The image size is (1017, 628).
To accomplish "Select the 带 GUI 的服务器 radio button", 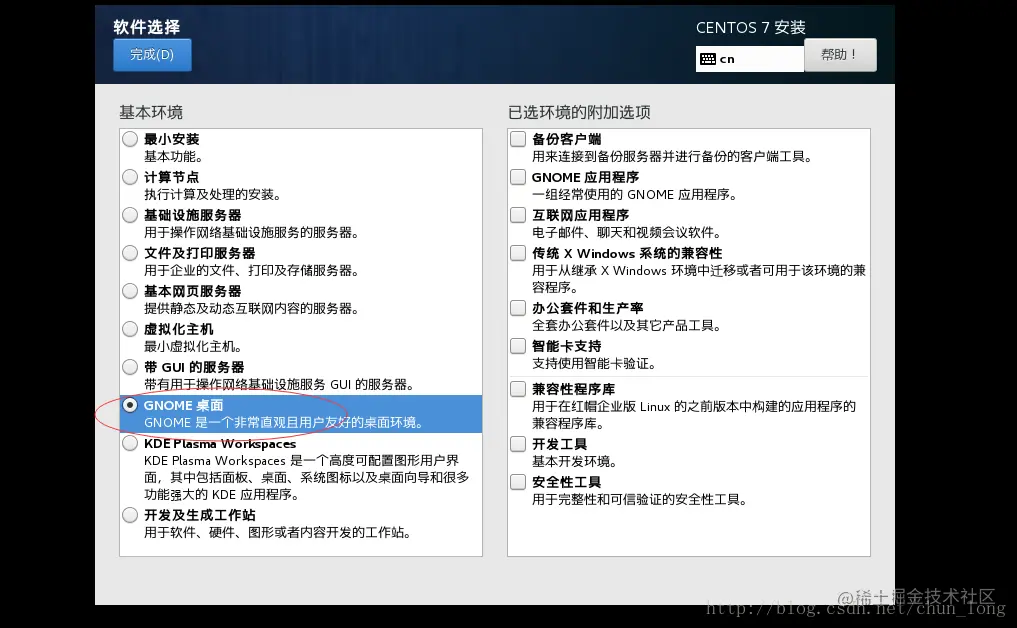I will pyautogui.click(x=130, y=367).
